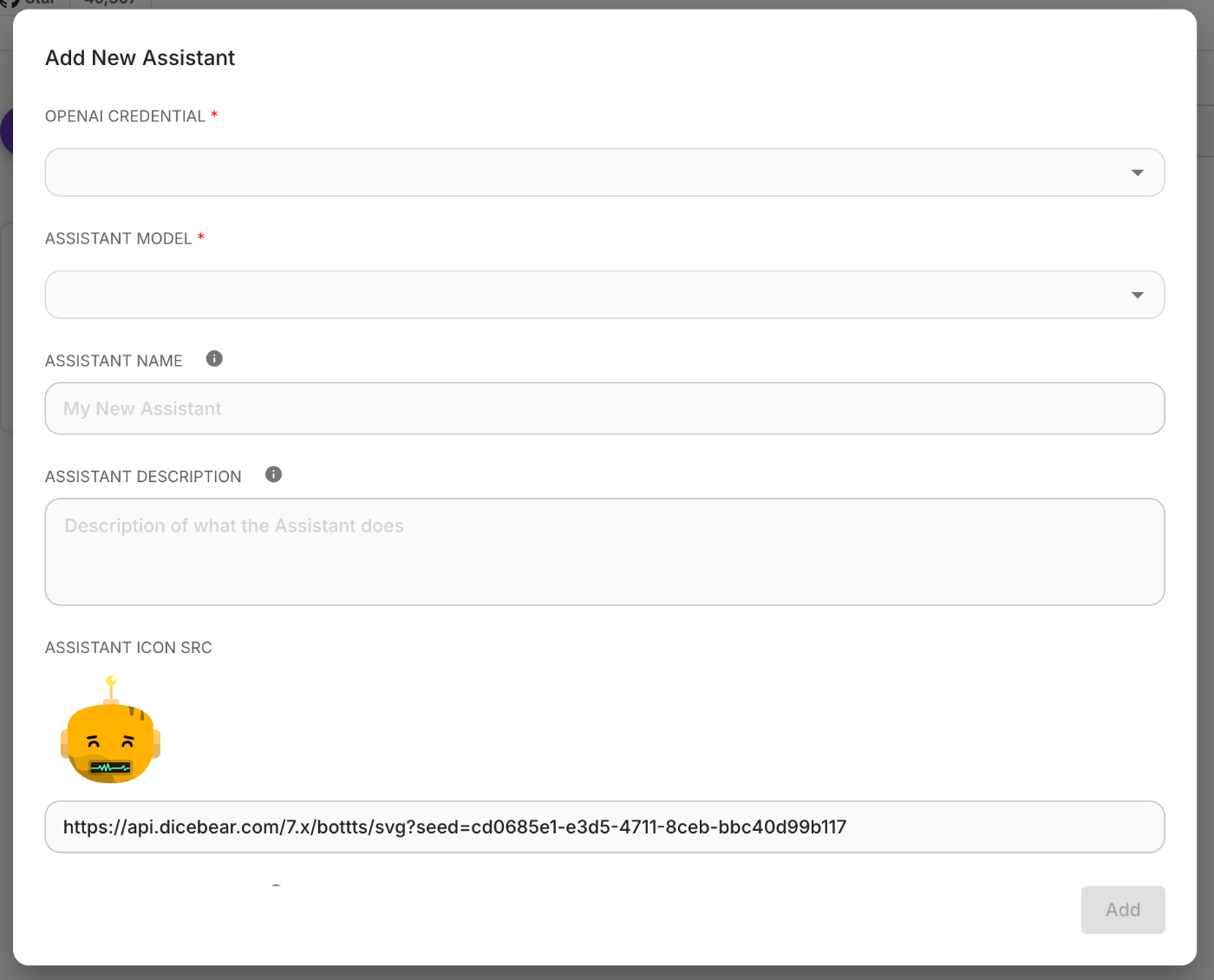Click the OPENAI CREDENTIAL label
This screenshot has height=980, width=1214.
pyautogui.click(x=125, y=116)
